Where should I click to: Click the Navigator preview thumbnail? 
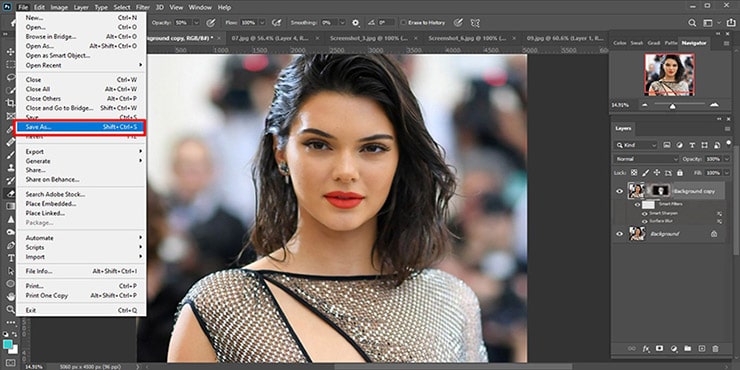tap(669, 75)
